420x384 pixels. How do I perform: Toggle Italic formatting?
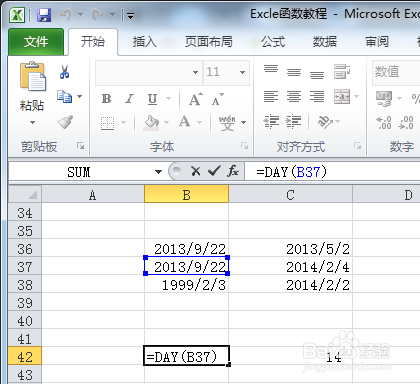[x=129, y=99]
